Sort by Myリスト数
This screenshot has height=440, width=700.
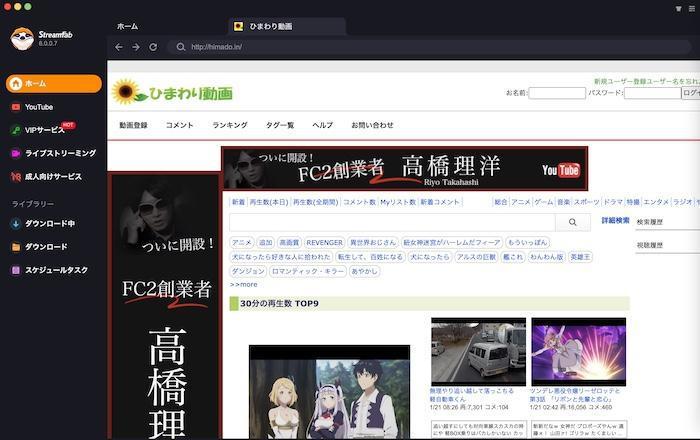398,202
